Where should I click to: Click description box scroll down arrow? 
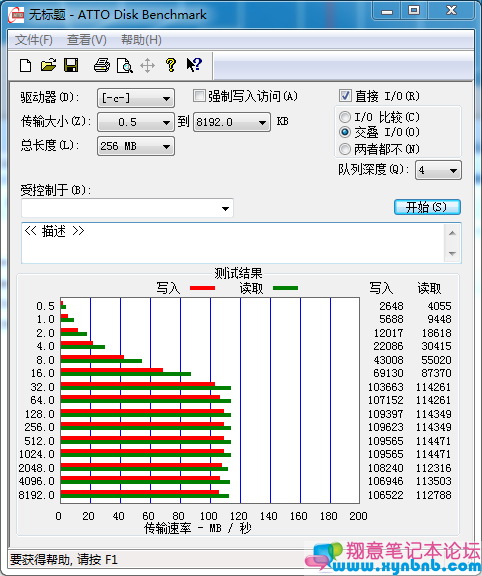point(453,253)
